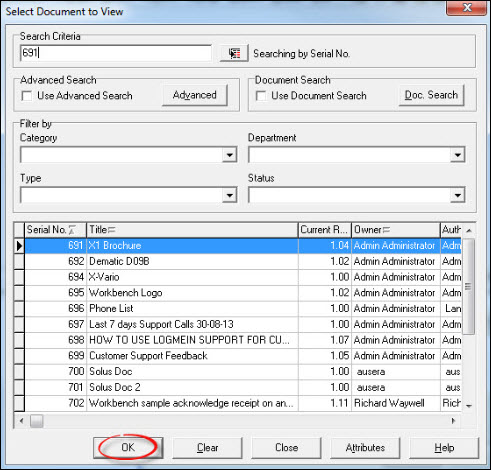Viewport: 491px width, 470px height.
Task: Open the Category dropdown
Action: (x=229, y=155)
